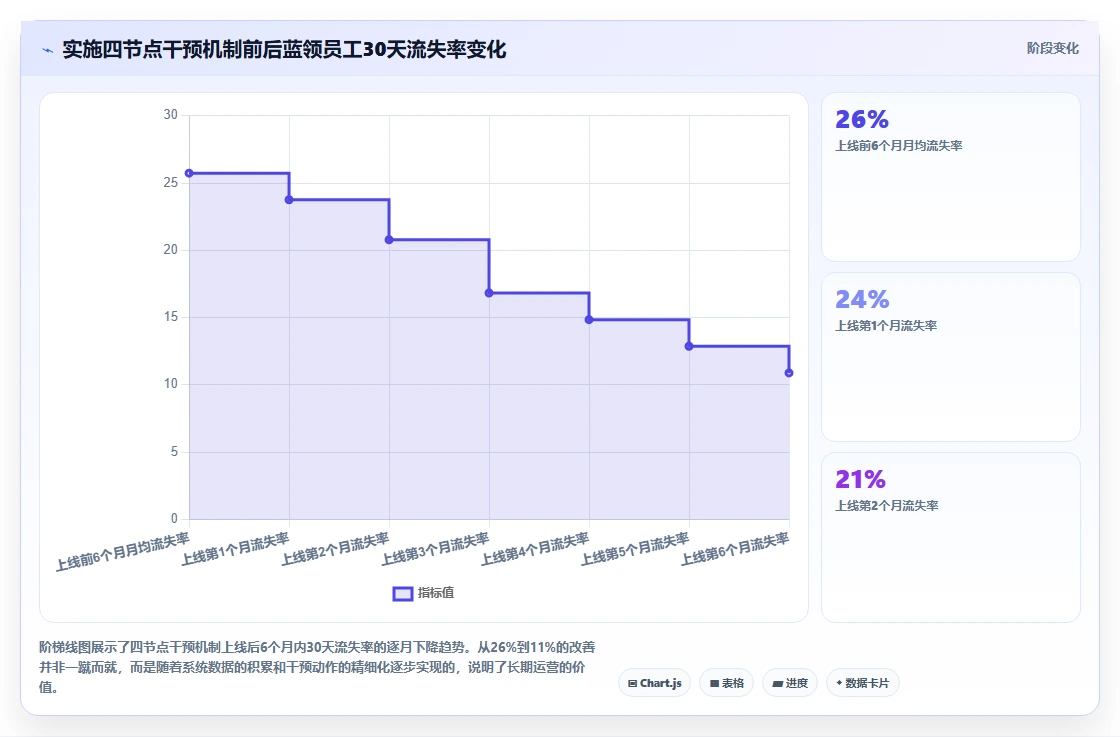Click x-axis label 上线第5个月流失率
Viewport: 1120px width, 737px height.
click(x=635, y=549)
